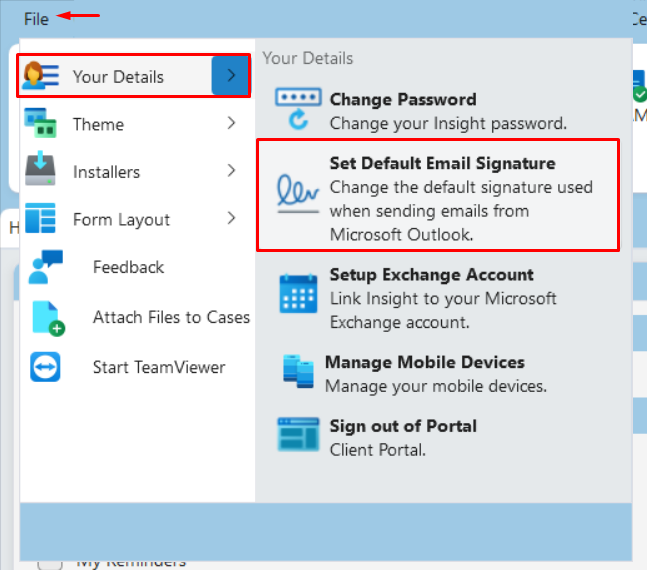Click the Theme palette icon
The width and height of the screenshot is (647, 570).
(x=40, y=123)
